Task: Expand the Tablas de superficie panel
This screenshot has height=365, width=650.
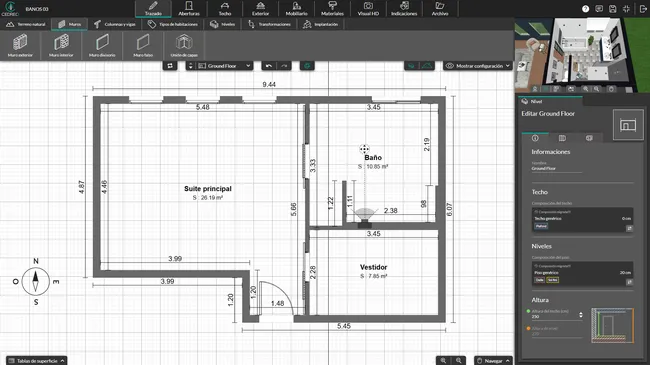Action: pyautogui.click(x=36, y=360)
